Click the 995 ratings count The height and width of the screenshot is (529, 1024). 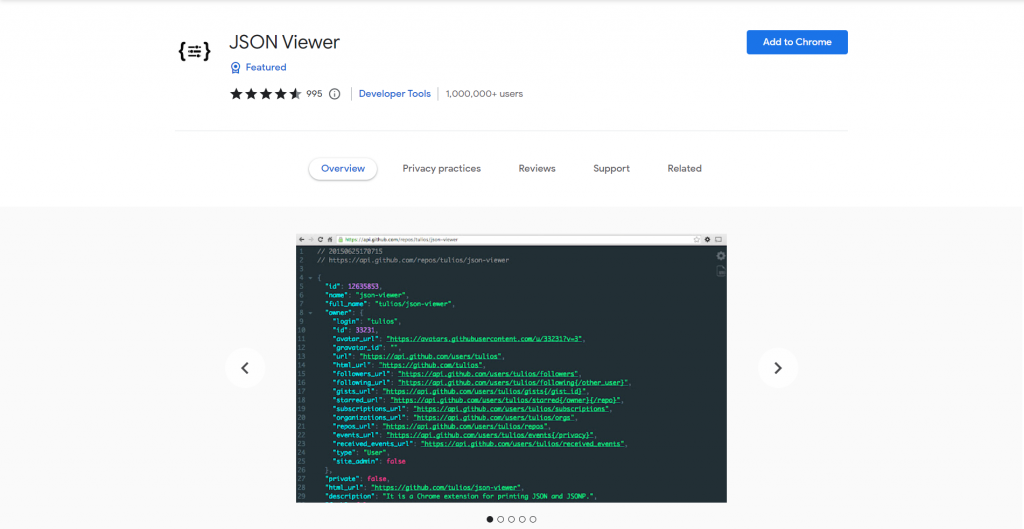314,94
